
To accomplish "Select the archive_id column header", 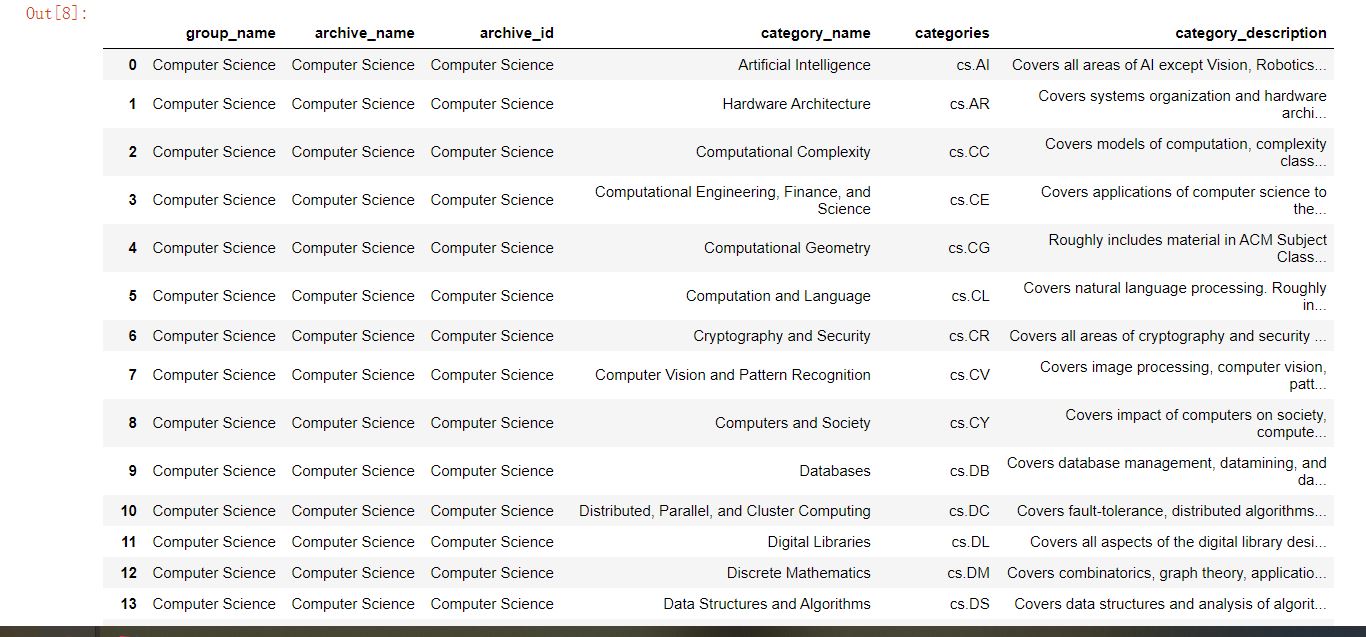I will point(516,33).
